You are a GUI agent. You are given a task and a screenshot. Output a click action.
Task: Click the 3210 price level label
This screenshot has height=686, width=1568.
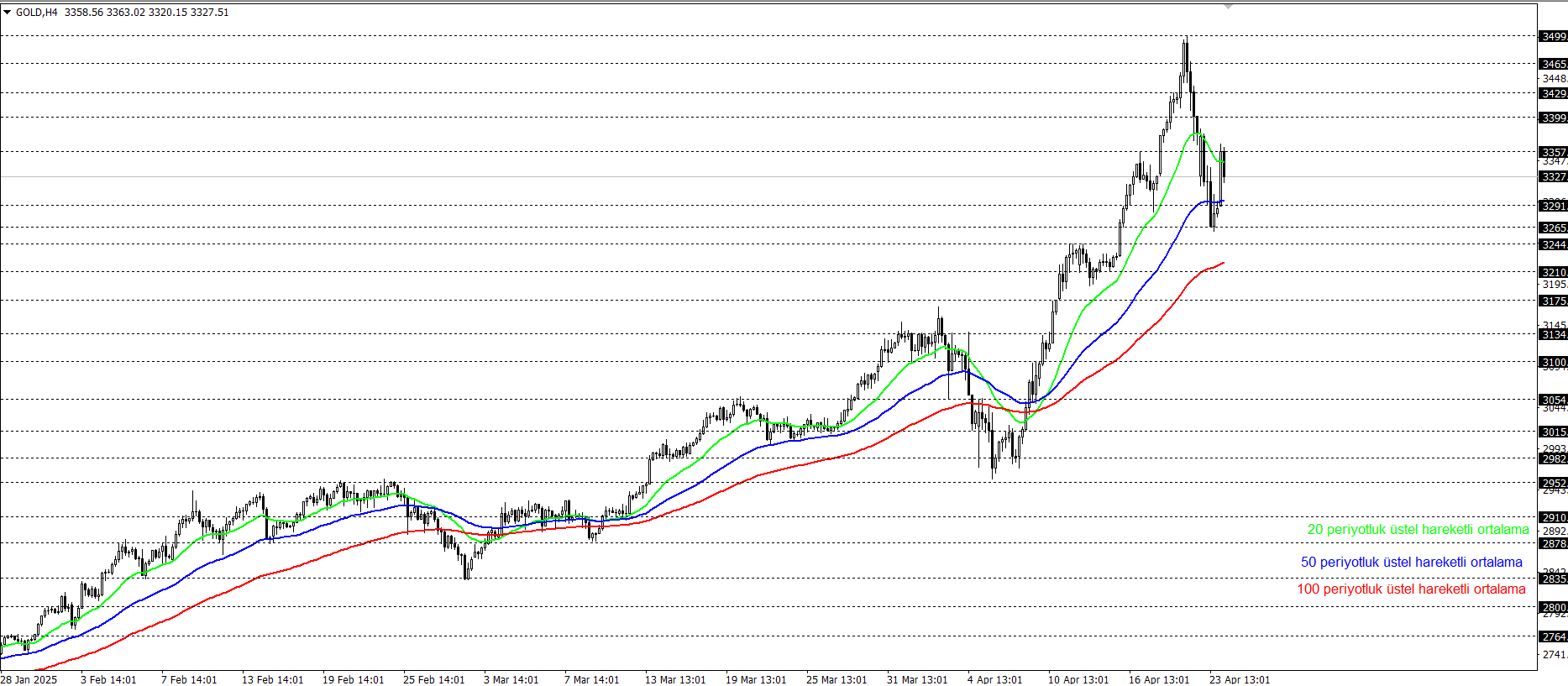click(1553, 272)
